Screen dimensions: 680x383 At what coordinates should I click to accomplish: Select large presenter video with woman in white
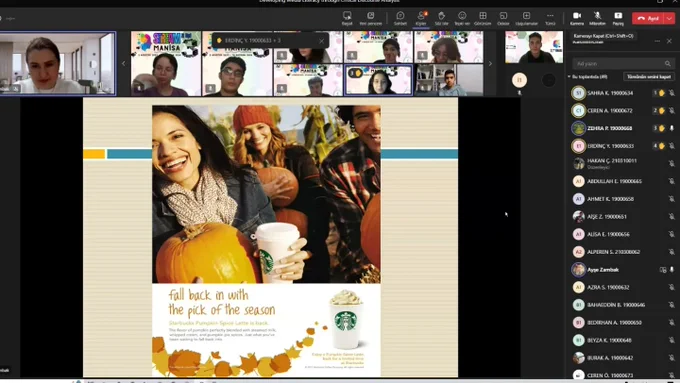(x=58, y=63)
